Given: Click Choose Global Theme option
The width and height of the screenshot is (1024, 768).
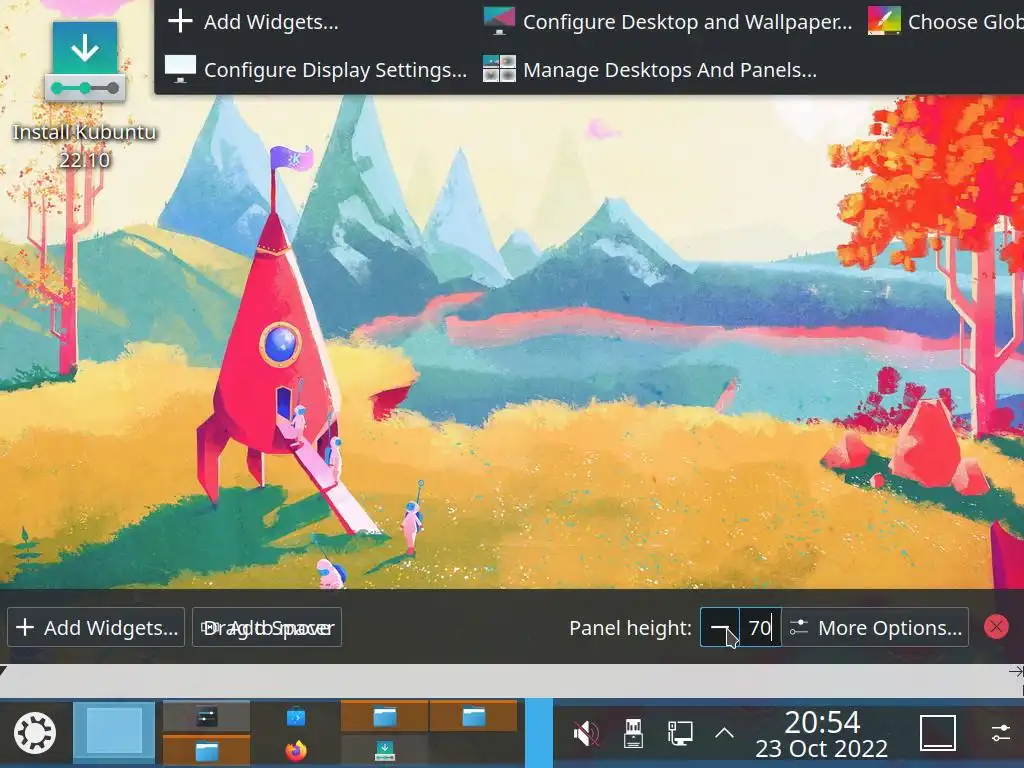Looking at the screenshot, I should 946,22.
